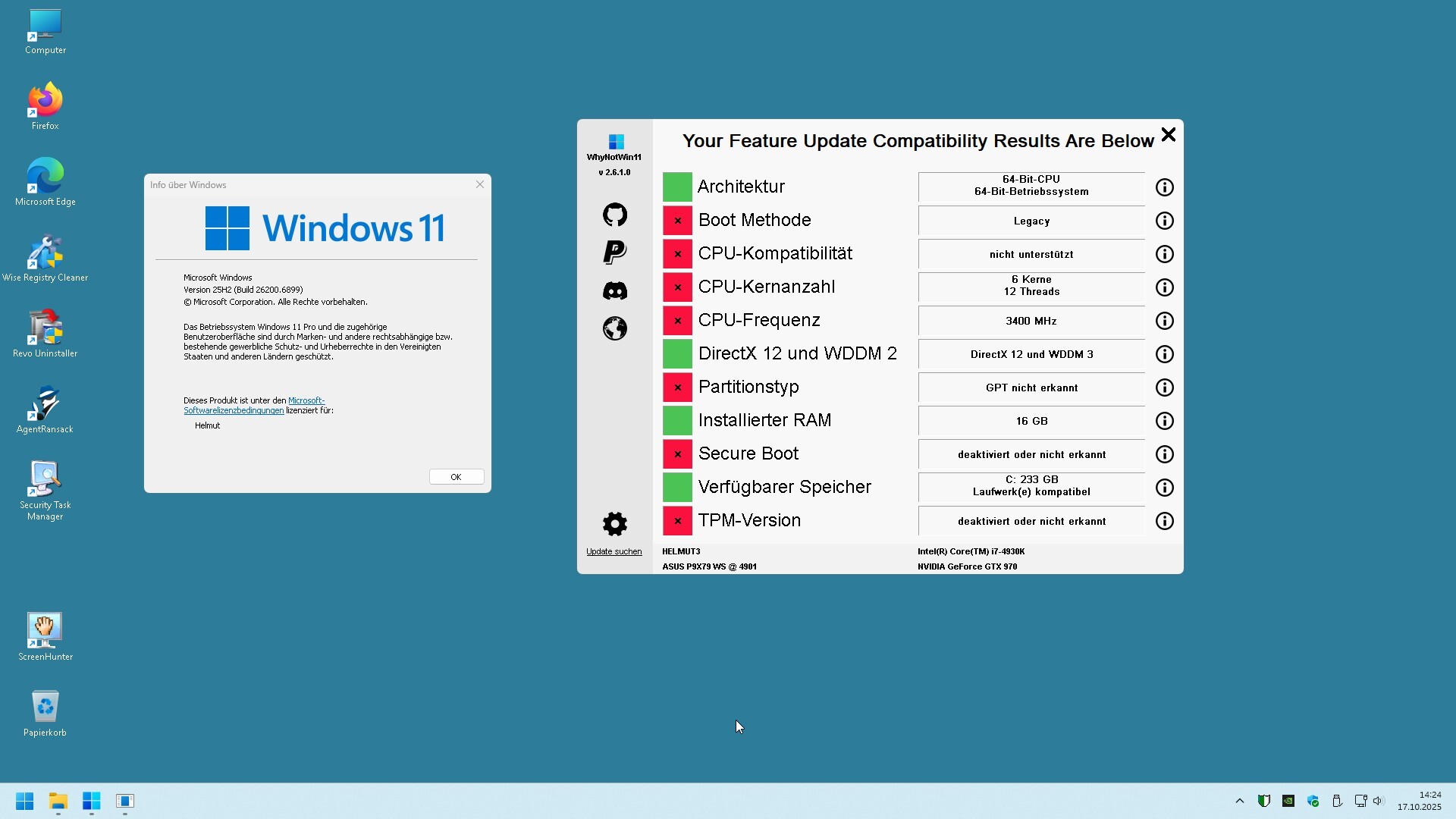This screenshot has width=1456, height=819.
Task: Click the green Installierter RAM status box
Action: point(677,421)
